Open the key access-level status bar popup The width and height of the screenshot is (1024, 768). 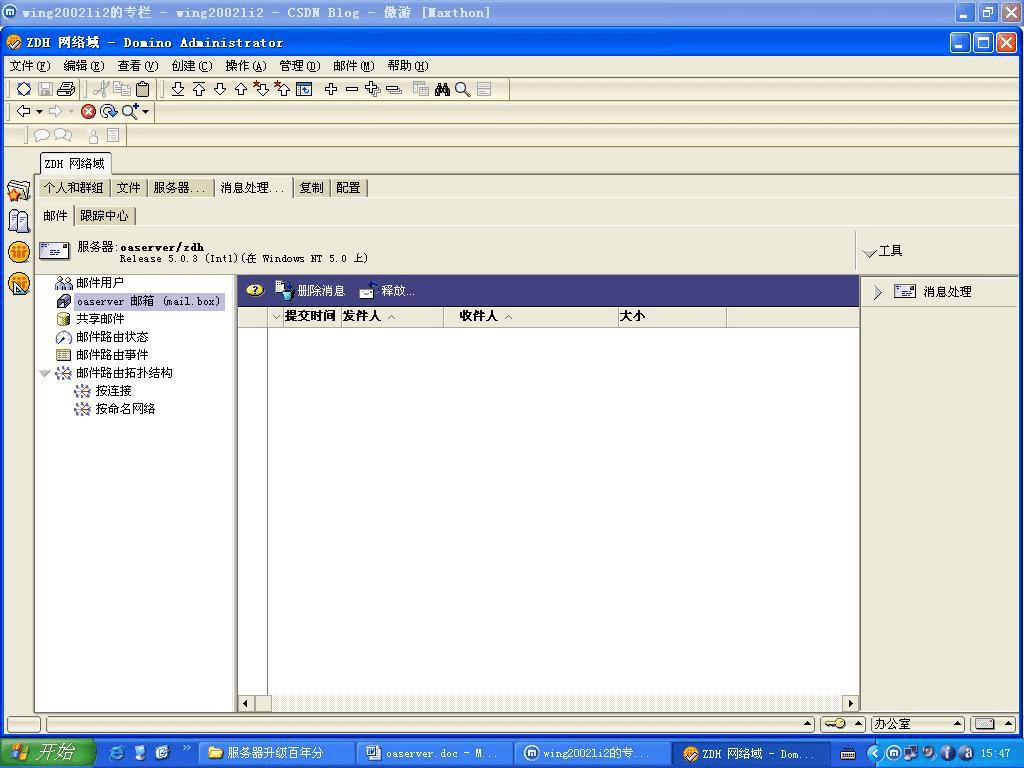[x=841, y=724]
